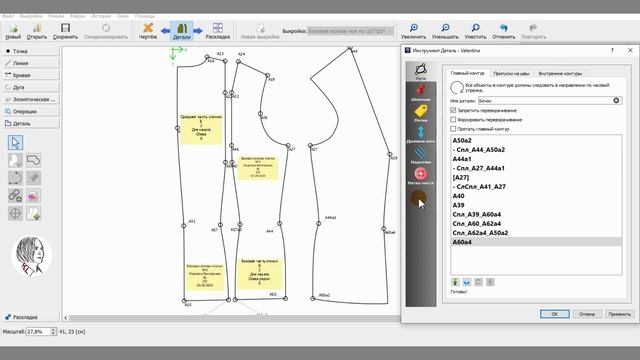Zoom in with Увеличить
The height and width of the screenshot is (360, 640).
(x=413, y=31)
